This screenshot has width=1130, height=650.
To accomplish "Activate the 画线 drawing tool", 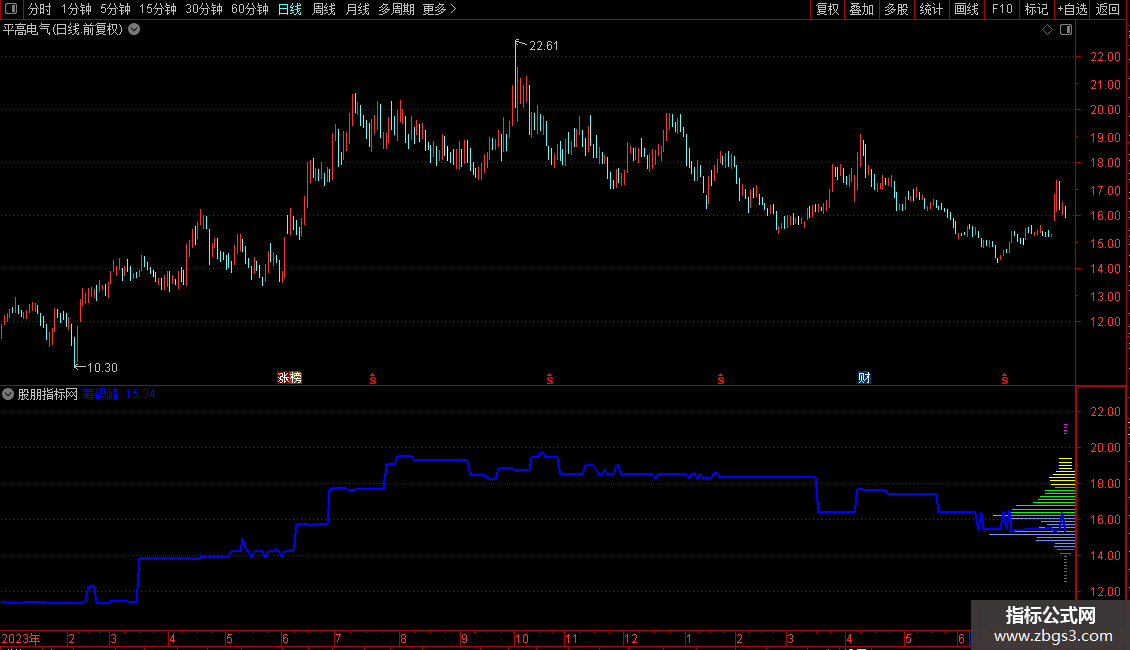I will (966, 9).
